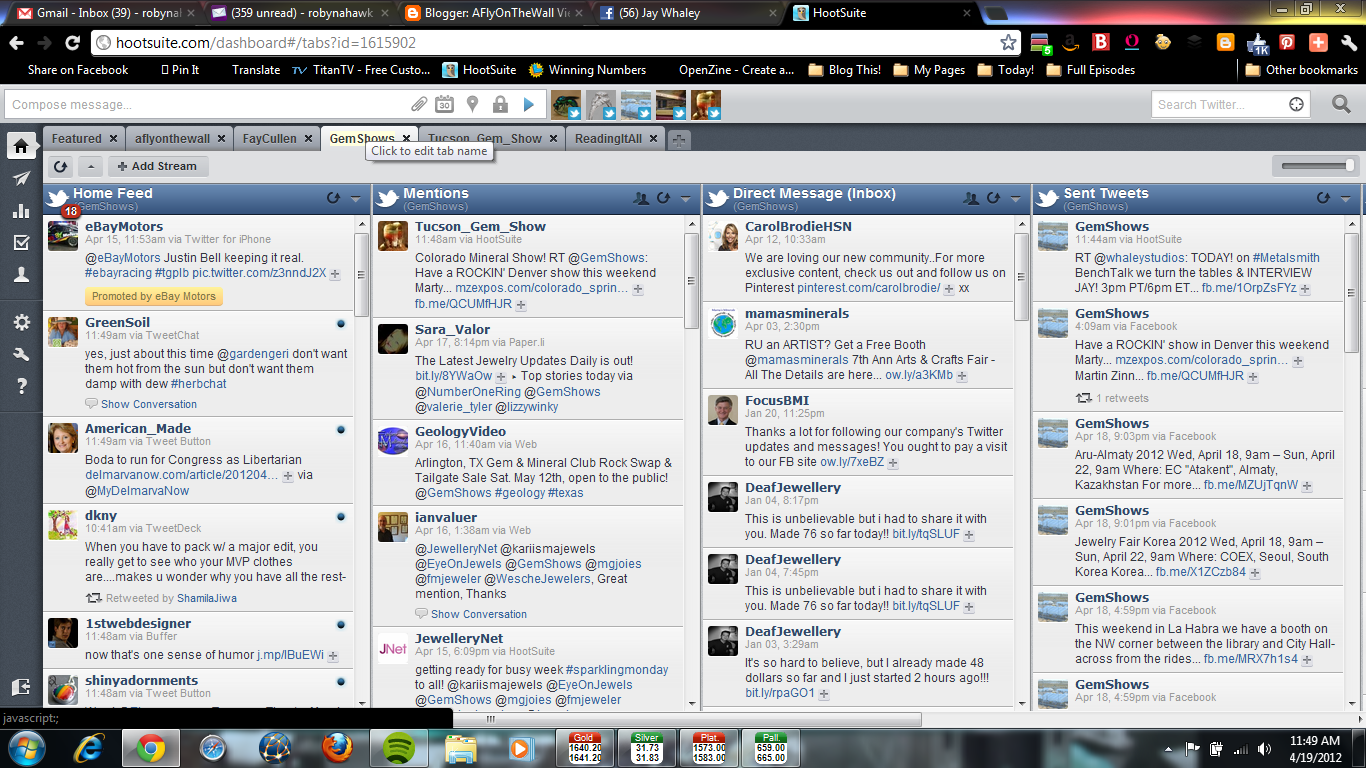Image resolution: width=1366 pixels, height=768 pixels.
Task: Open the Help question-mark sidebar icon
Action: coord(21,386)
